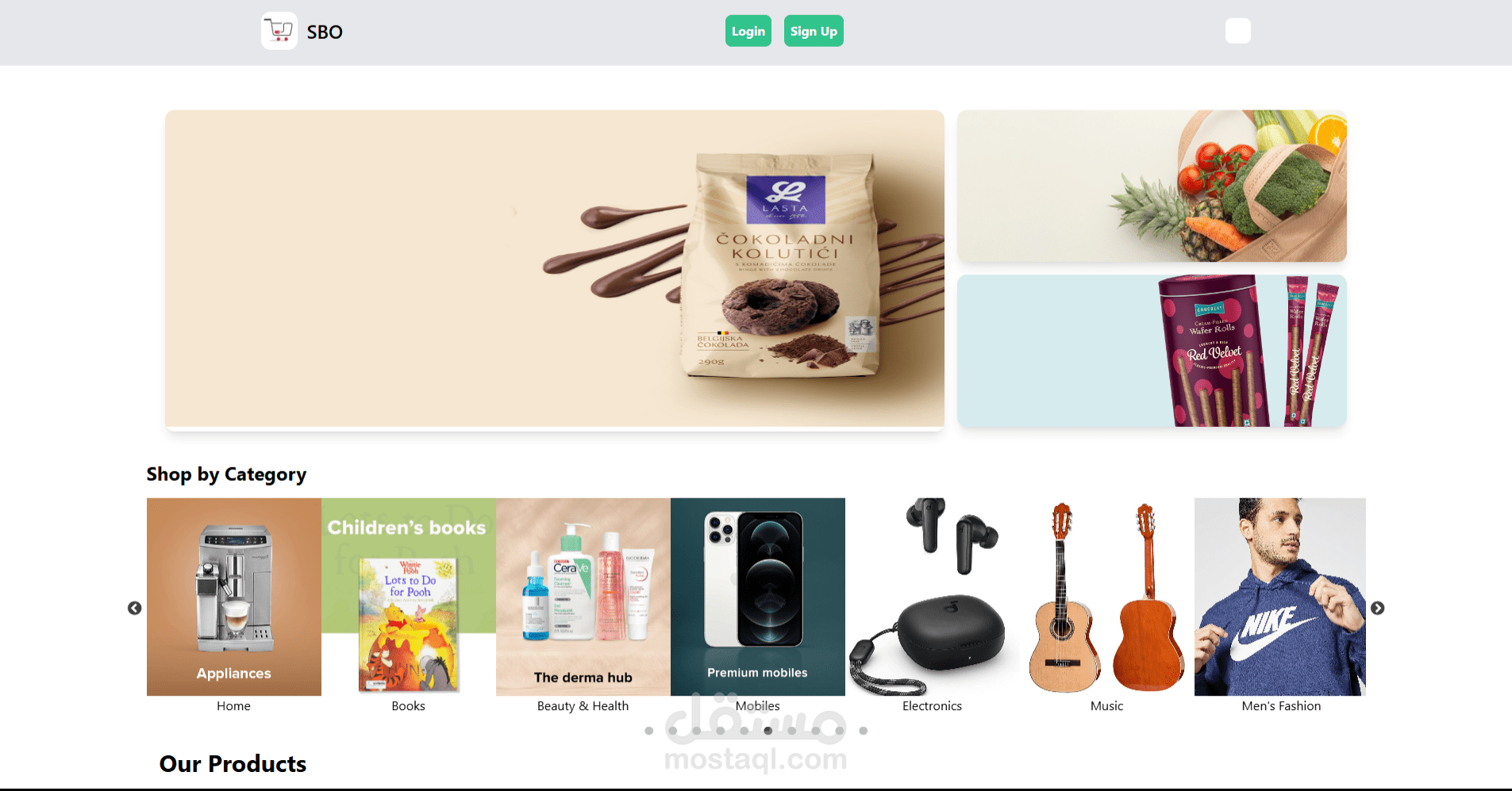This screenshot has height=791, width=1512.
Task: Click the active dark carousel dot
Action: tap(768, 731)
